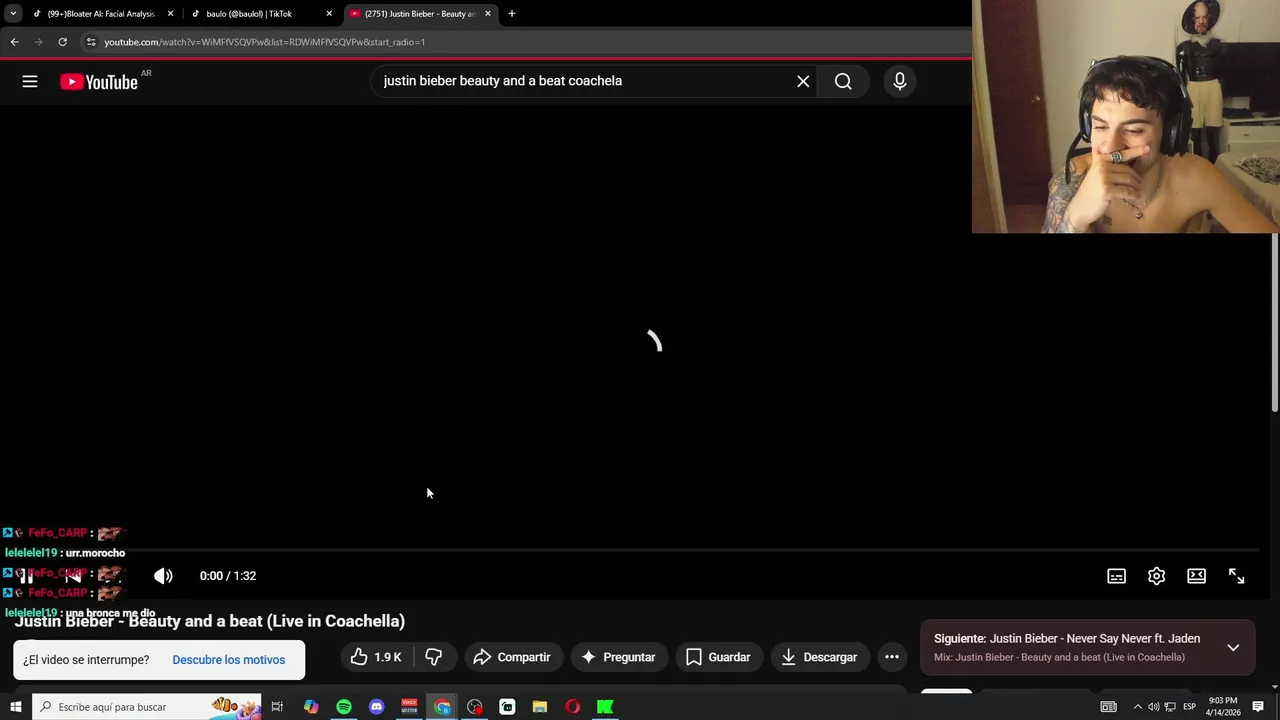Switch to the baulo TikTok tab
Viewport: 1280px width, 720px height.
[x=260, y=14]
